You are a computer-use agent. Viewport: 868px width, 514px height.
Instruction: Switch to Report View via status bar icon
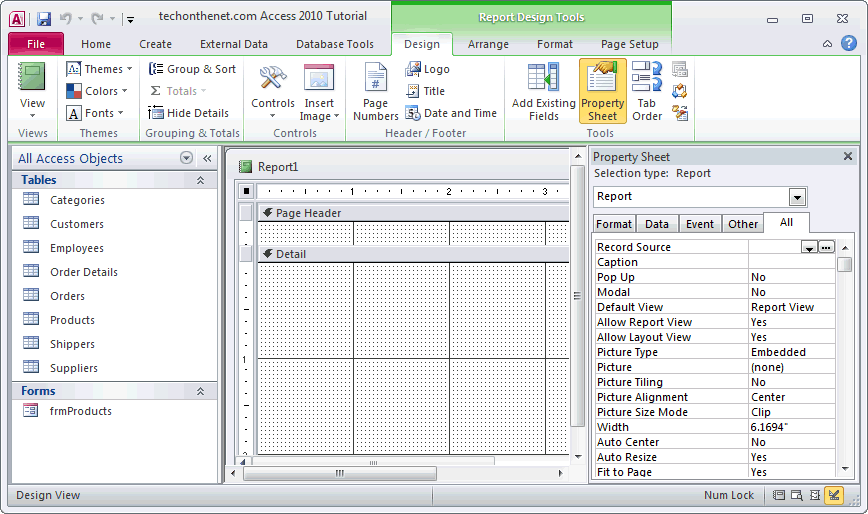point(778,495)
